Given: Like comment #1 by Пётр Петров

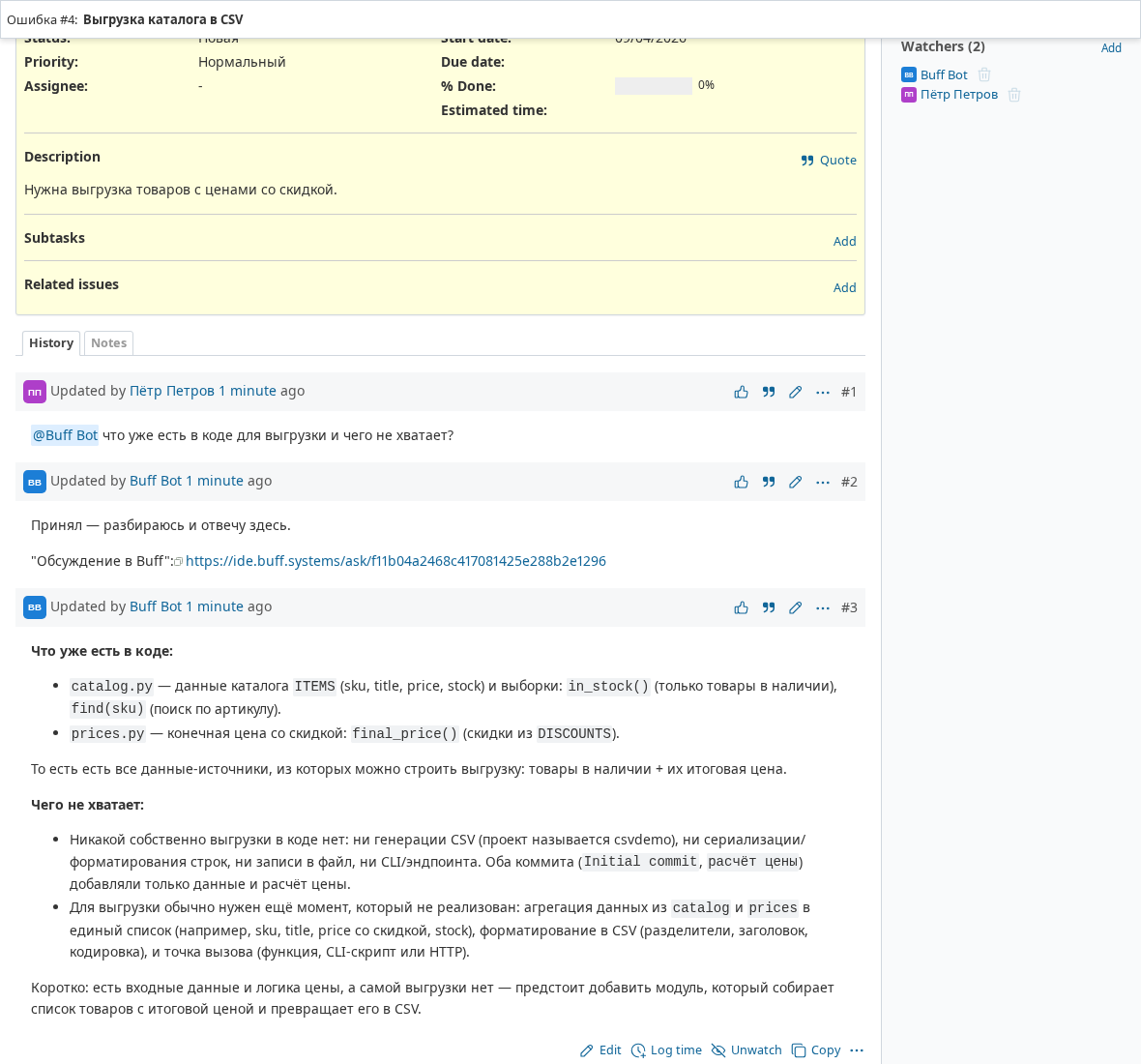Looking at the screenshot, I should coord(741,393).
